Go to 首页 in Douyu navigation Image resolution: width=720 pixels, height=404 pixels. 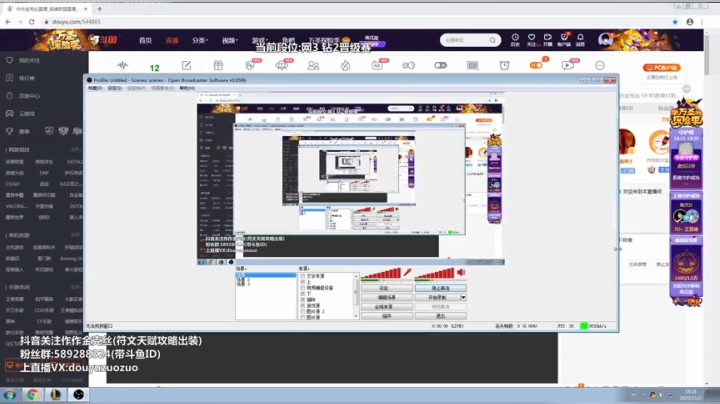[145, 40]
